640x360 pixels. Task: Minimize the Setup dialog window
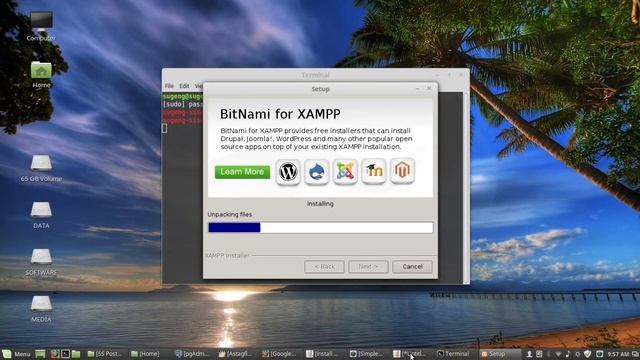[418, 89]
